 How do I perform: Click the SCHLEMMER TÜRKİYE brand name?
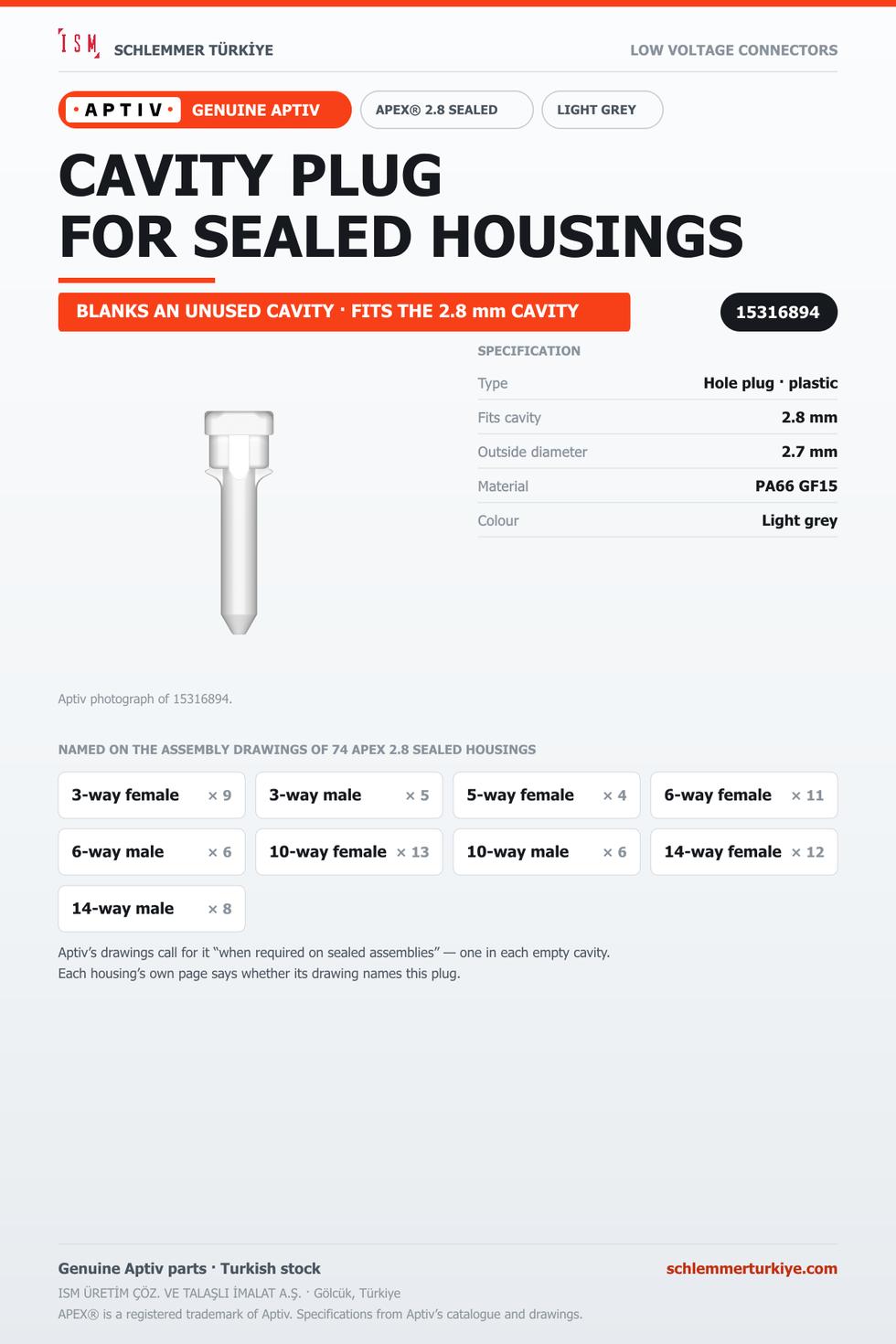194,50
